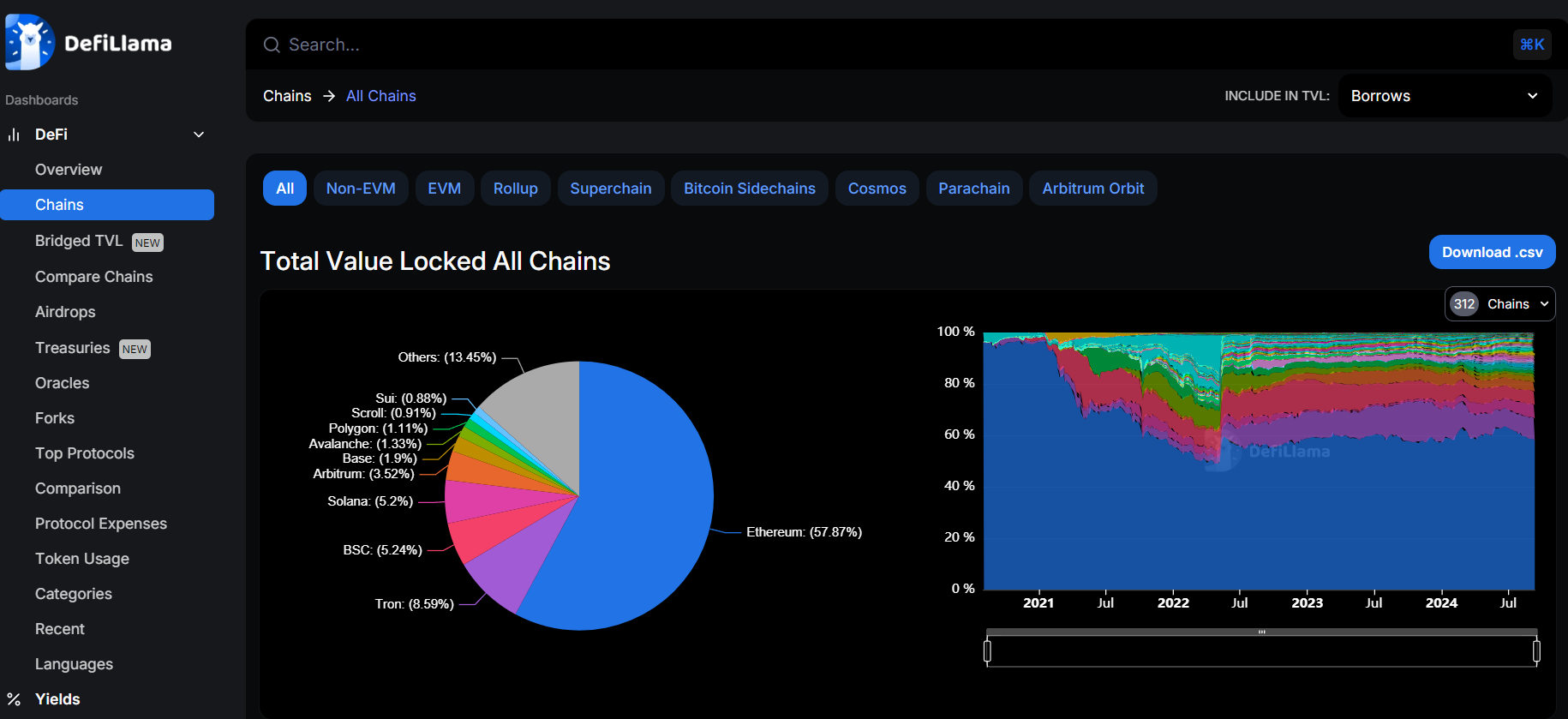
Task: Click the search magnifier icon
Action: (272, 45)
